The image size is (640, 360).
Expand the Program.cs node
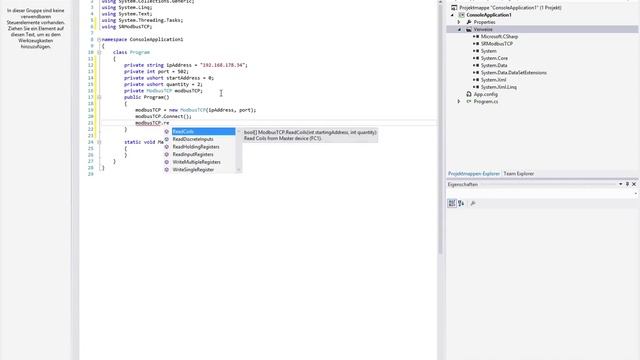coord(459,101)
